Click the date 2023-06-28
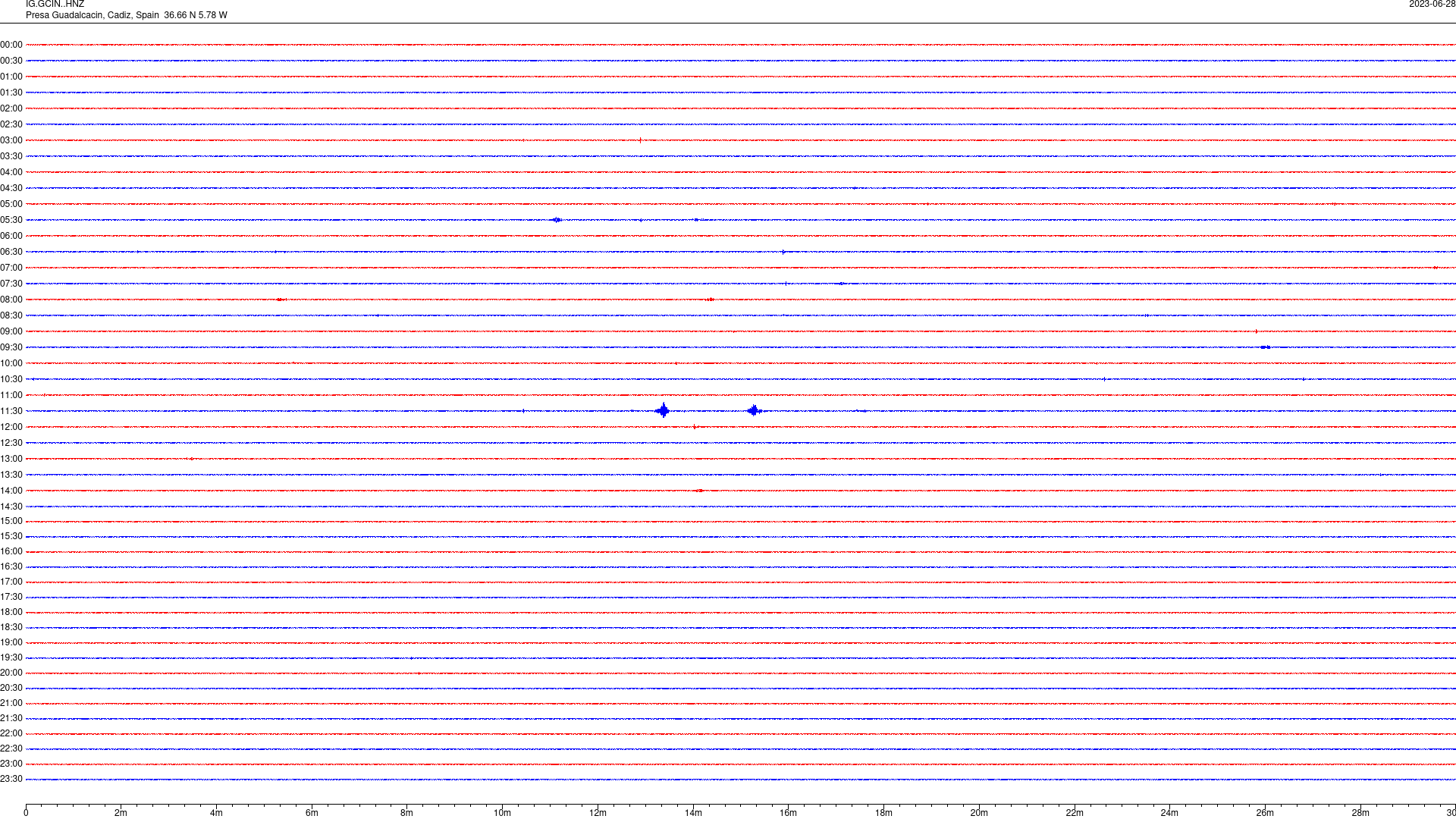 click(1432, 4)
